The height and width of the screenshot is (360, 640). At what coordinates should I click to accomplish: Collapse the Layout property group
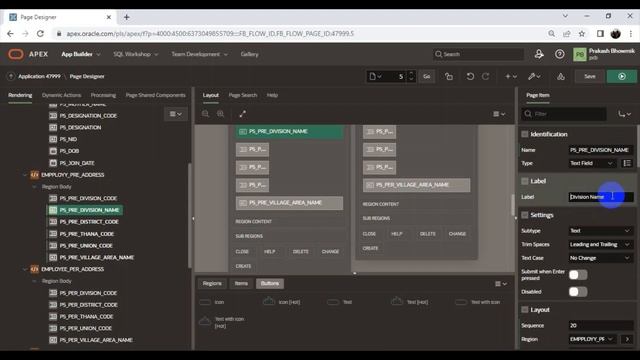525,310
